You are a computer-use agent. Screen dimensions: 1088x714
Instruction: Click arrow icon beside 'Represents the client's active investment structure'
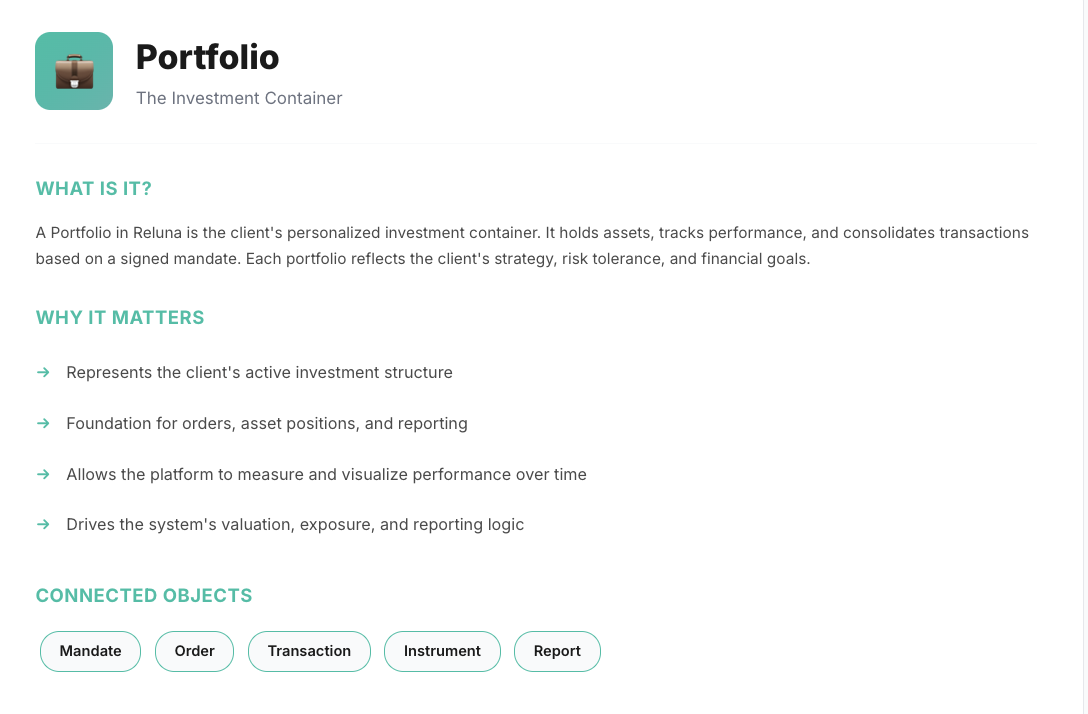tap(43, 372)
